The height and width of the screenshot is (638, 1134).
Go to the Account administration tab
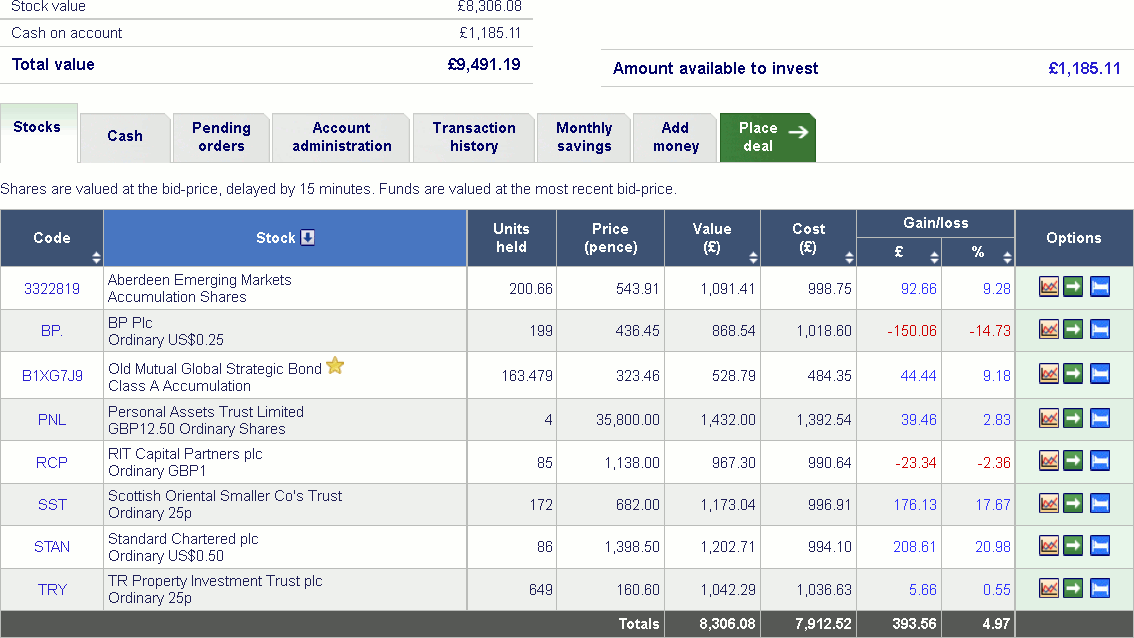[x=341, y=137]
